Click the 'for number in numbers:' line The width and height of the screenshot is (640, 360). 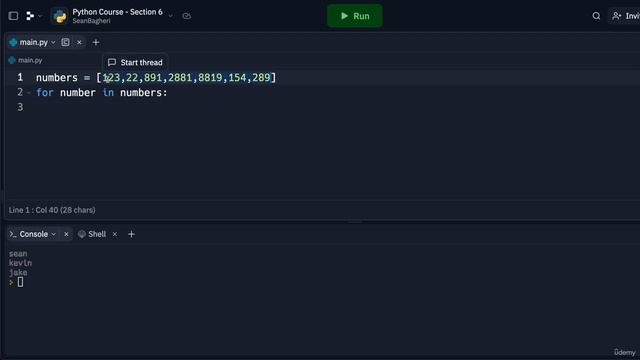point(102,93)
